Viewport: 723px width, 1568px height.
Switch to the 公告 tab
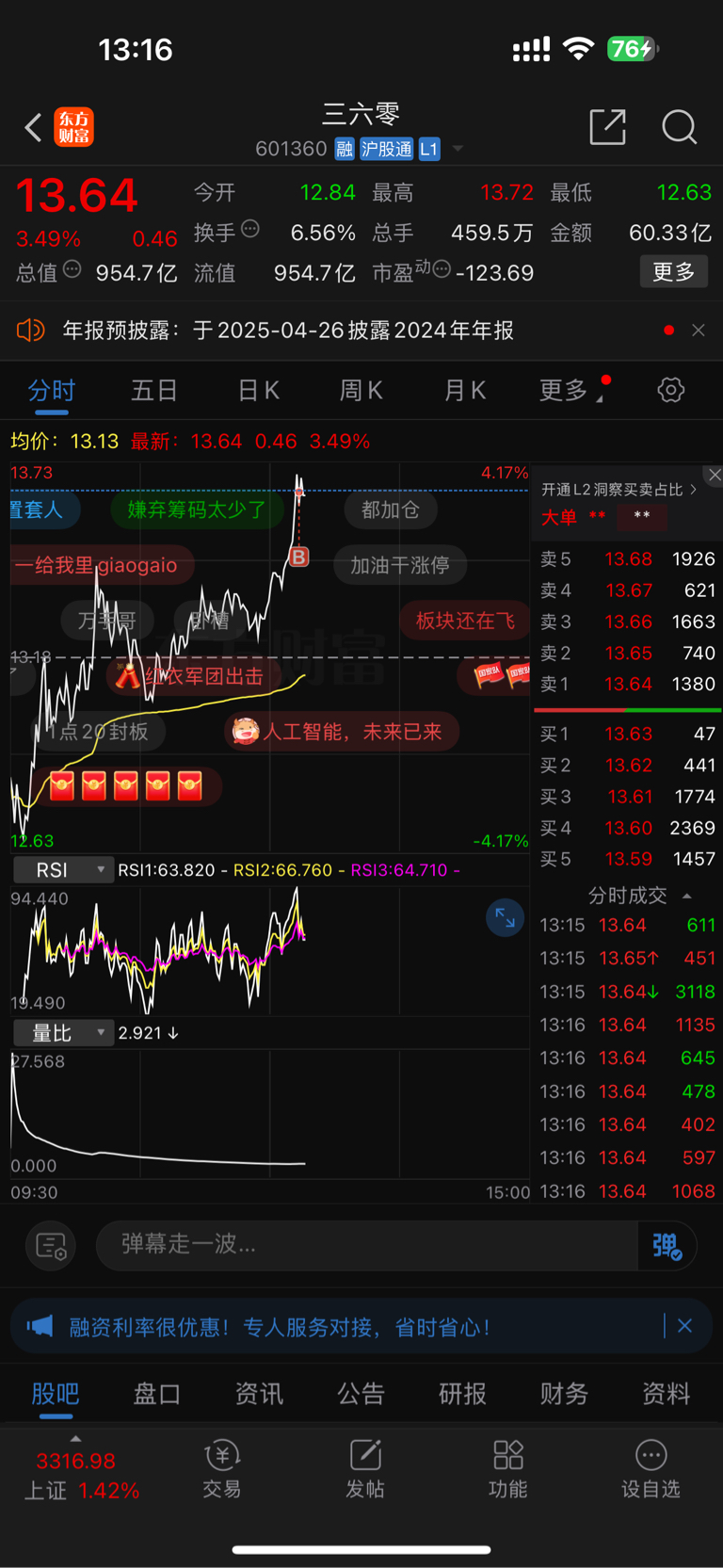point(361,1394)
